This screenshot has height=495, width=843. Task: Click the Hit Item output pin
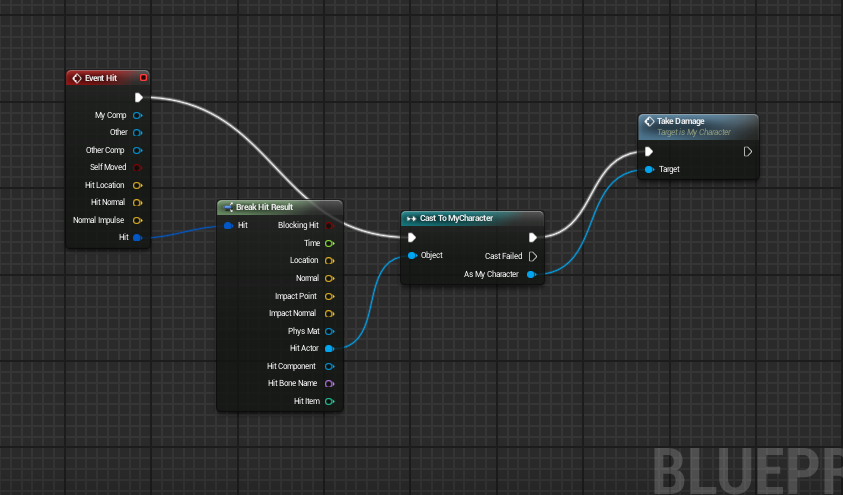(330, 401)
